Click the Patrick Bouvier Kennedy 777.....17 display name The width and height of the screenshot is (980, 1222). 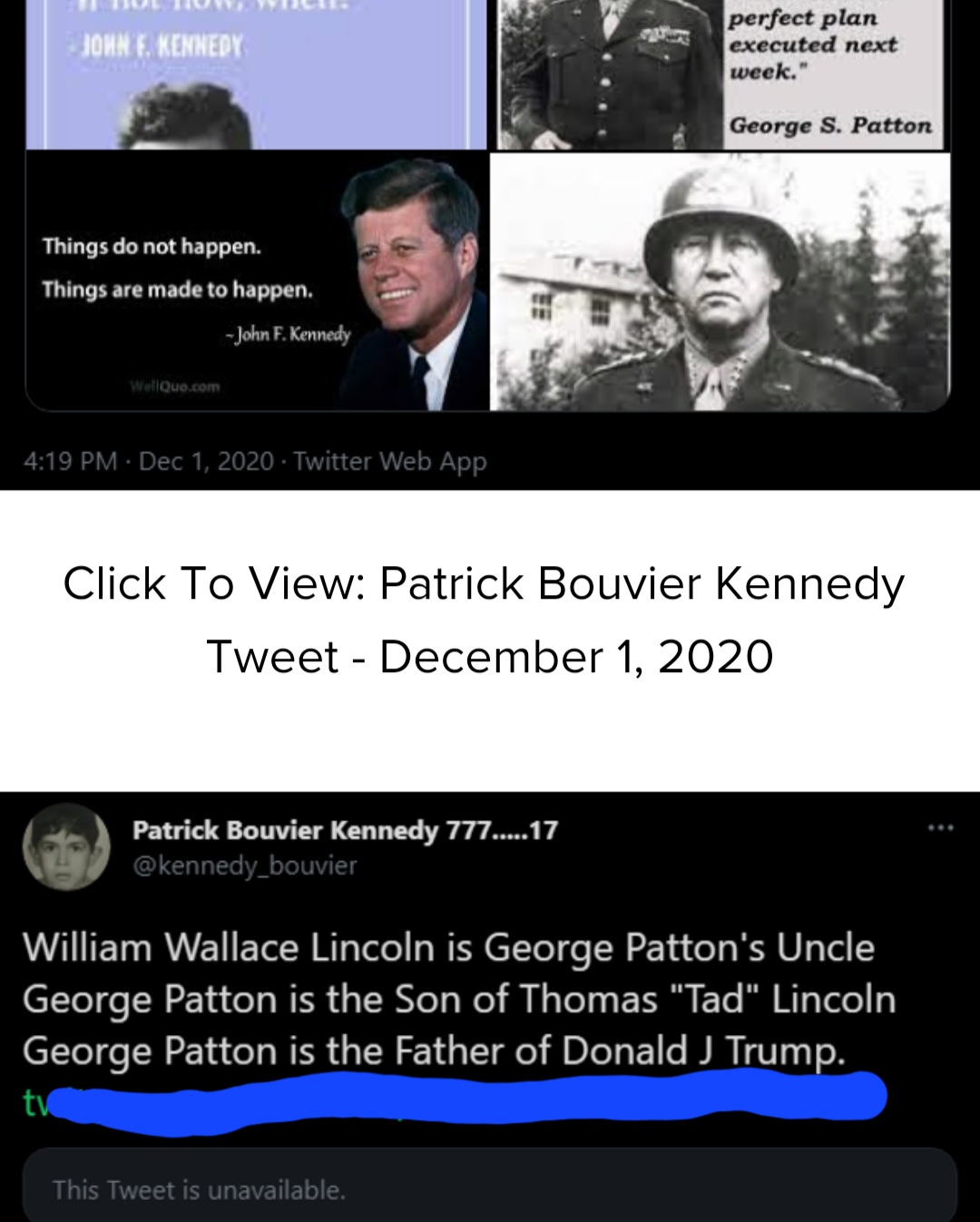[x=345, y=830]
